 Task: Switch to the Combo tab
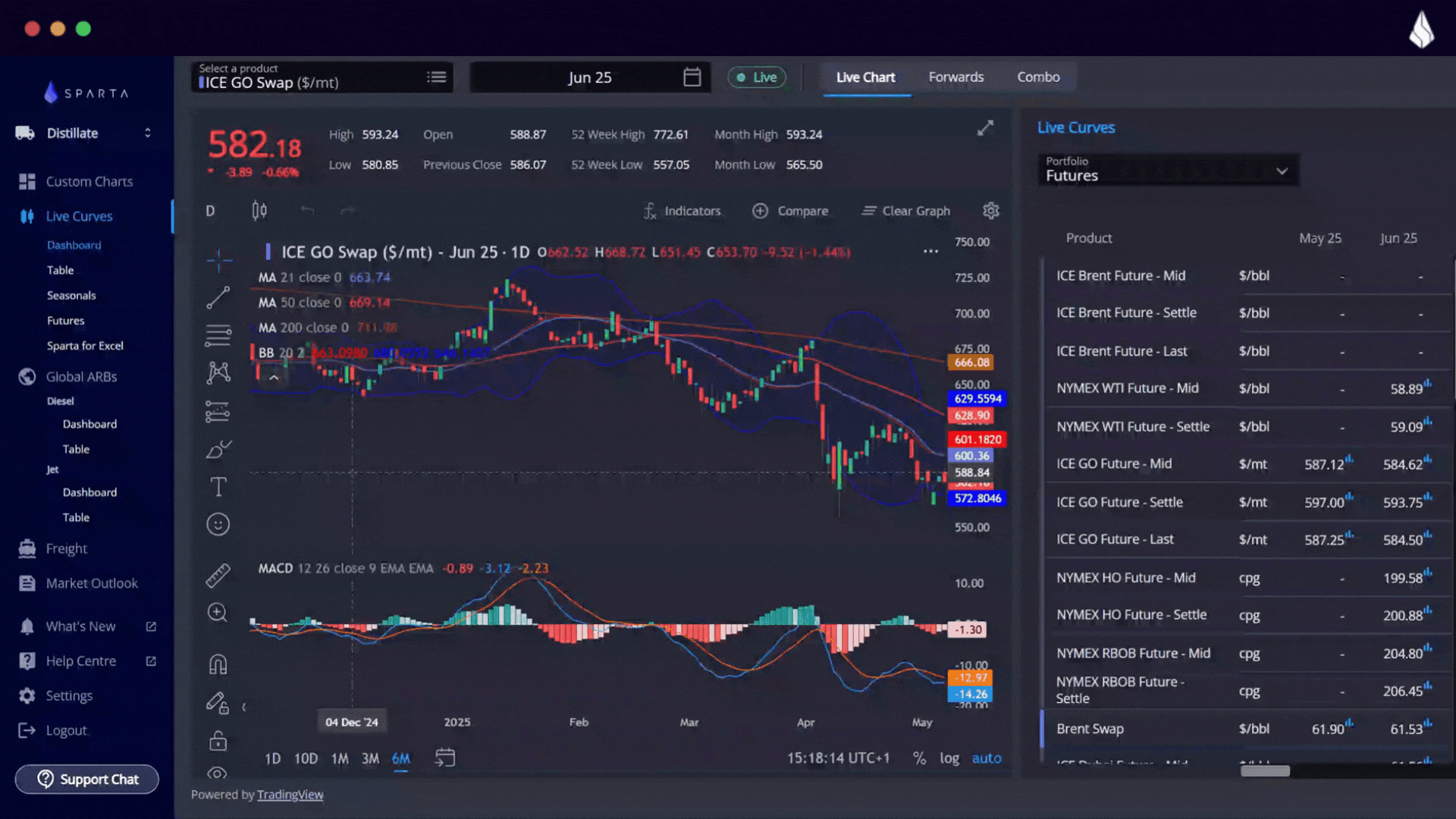pos(1038,77)
